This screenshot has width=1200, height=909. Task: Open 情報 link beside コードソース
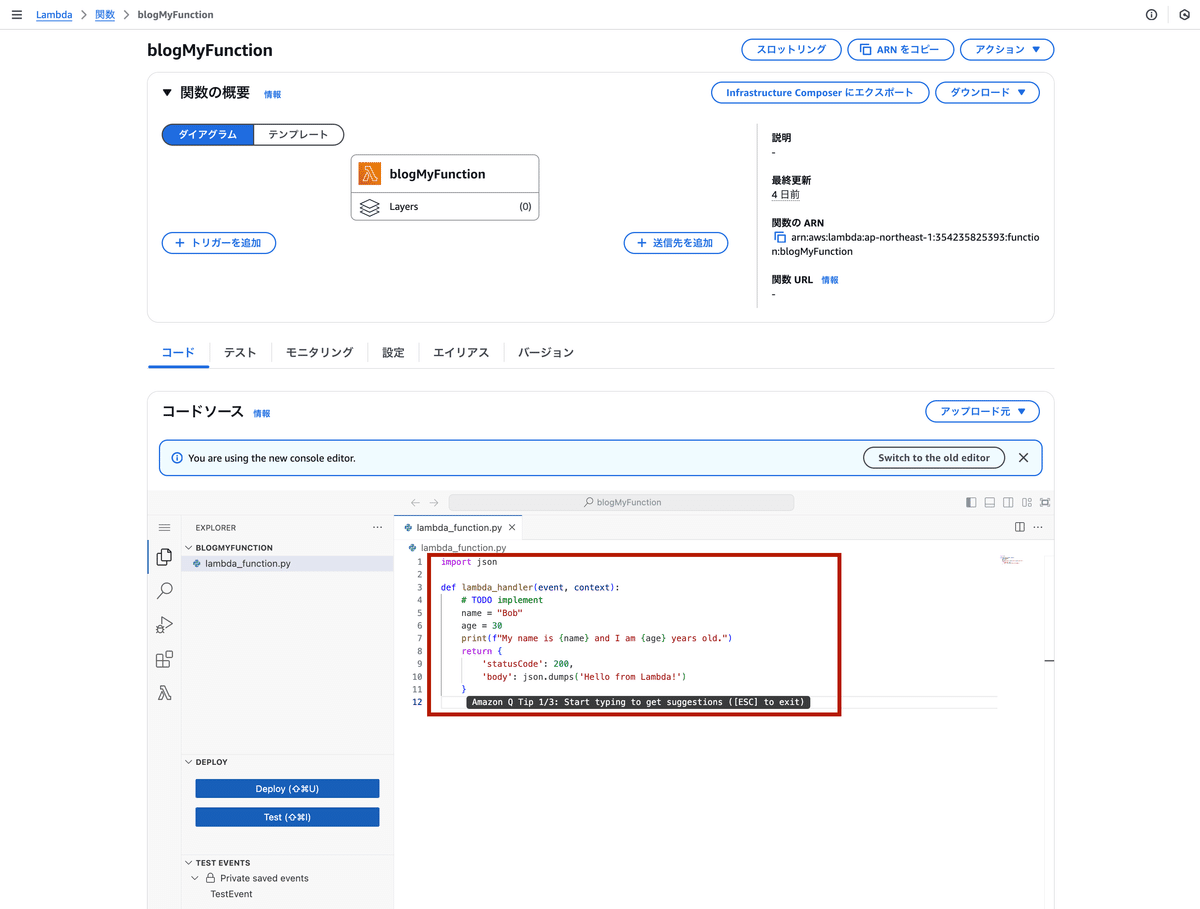point(261,414)
